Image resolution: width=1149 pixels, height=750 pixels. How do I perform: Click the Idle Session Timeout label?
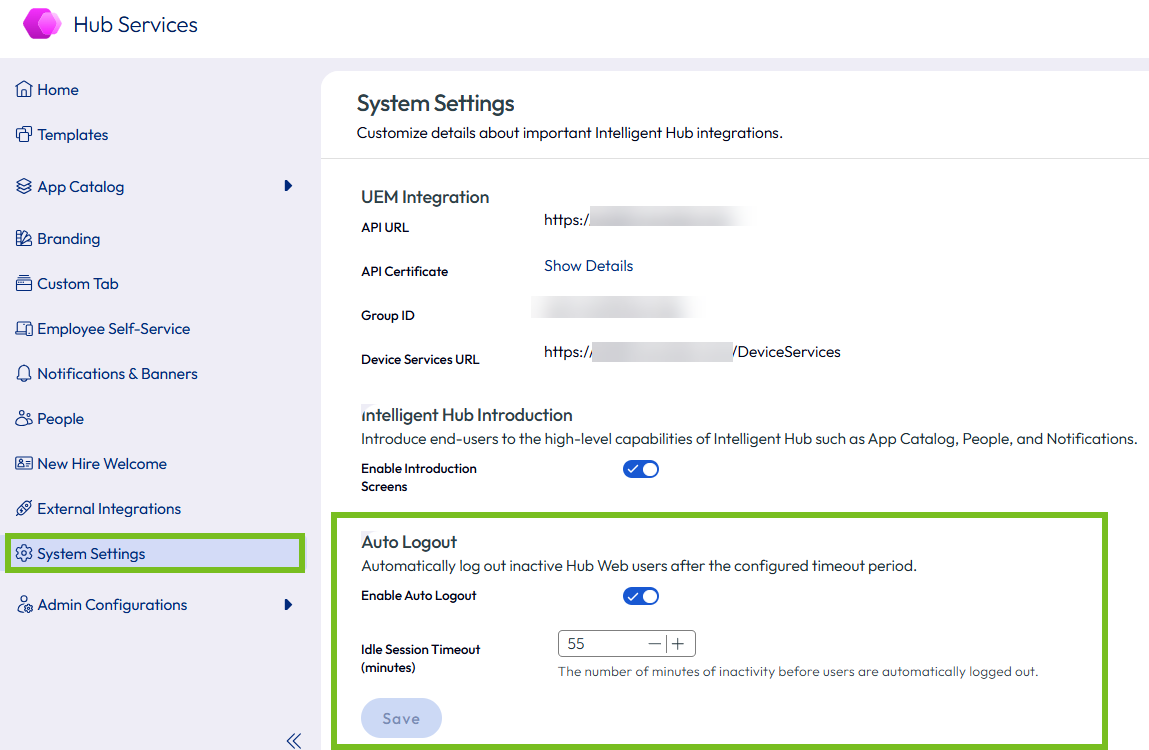tap(421, 658)
